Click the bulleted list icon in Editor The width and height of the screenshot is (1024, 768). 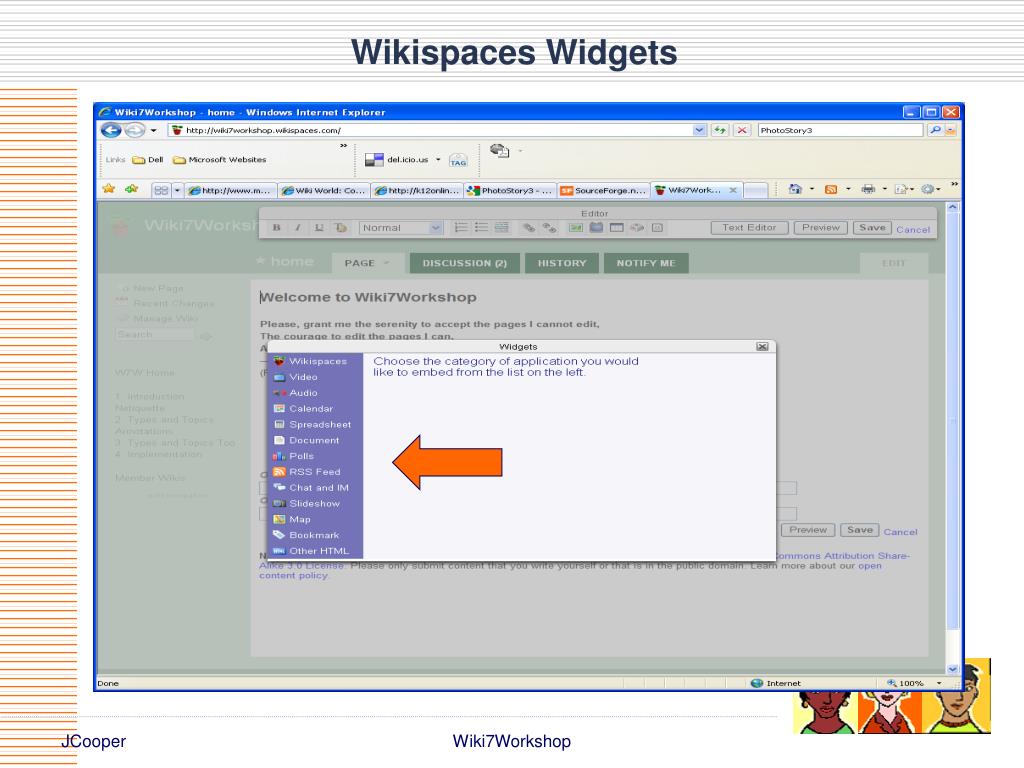pos(481,227)
